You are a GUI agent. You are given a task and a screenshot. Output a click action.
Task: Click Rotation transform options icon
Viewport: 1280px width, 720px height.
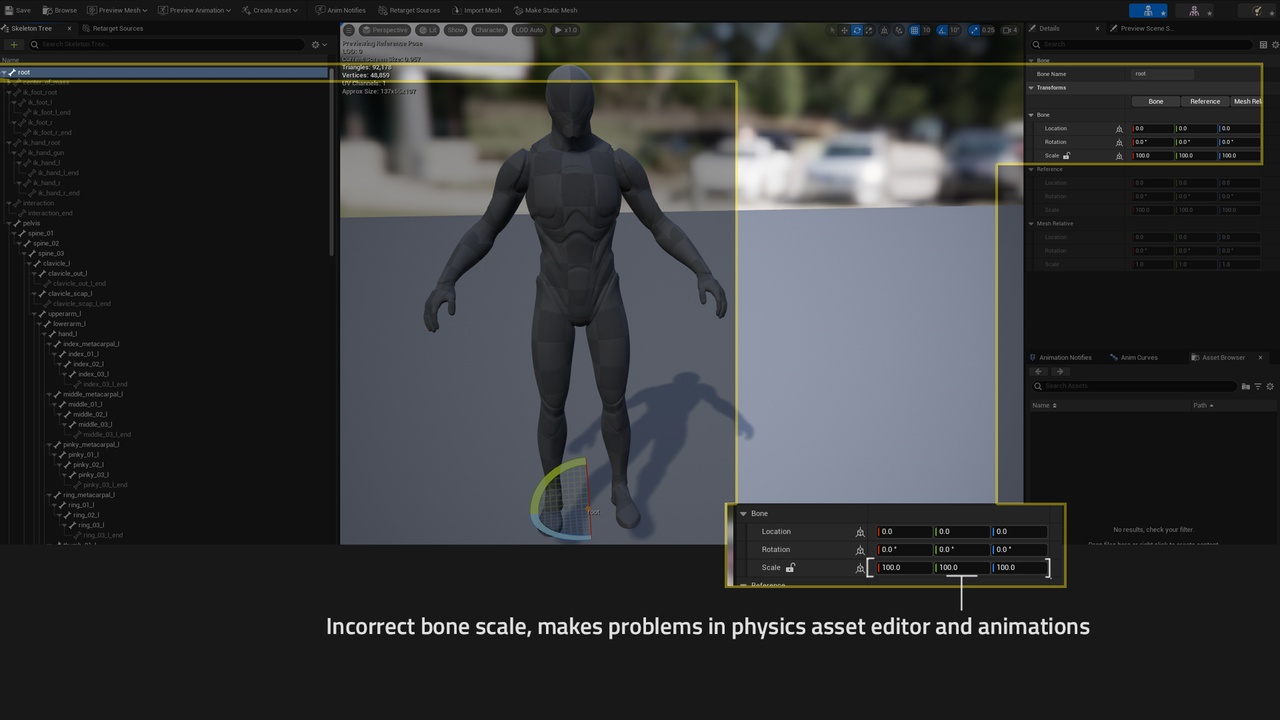click(x=1119, y=142)
